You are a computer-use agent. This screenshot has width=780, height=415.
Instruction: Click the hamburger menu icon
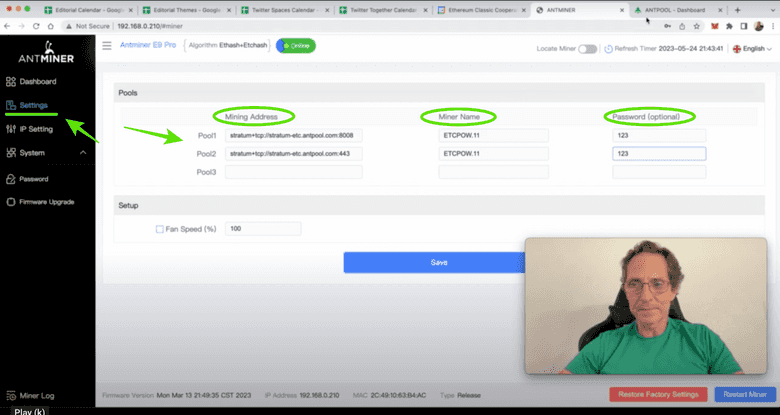click(x=107, y=46)
